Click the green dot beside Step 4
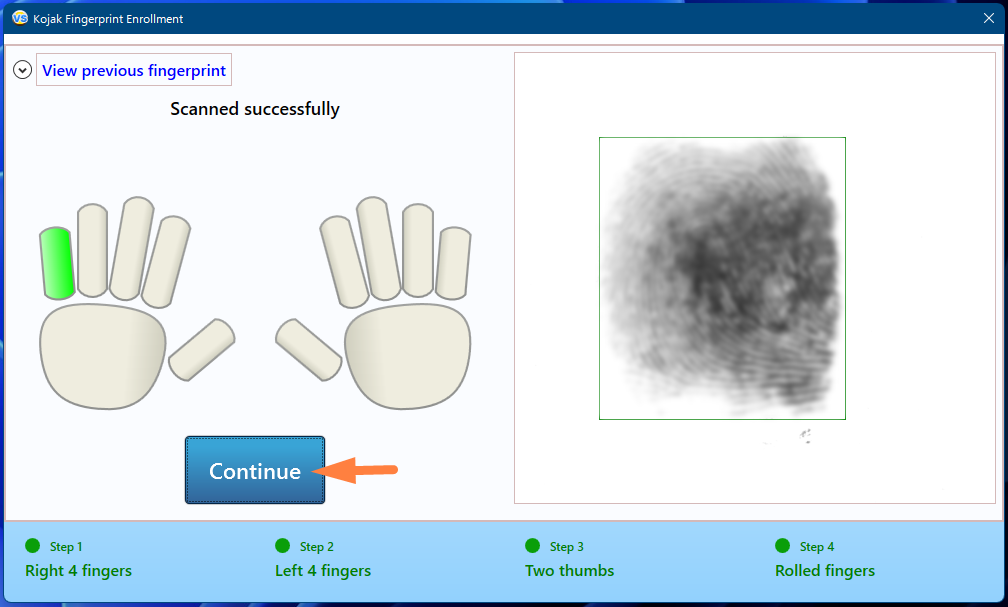 pos(782,546)
